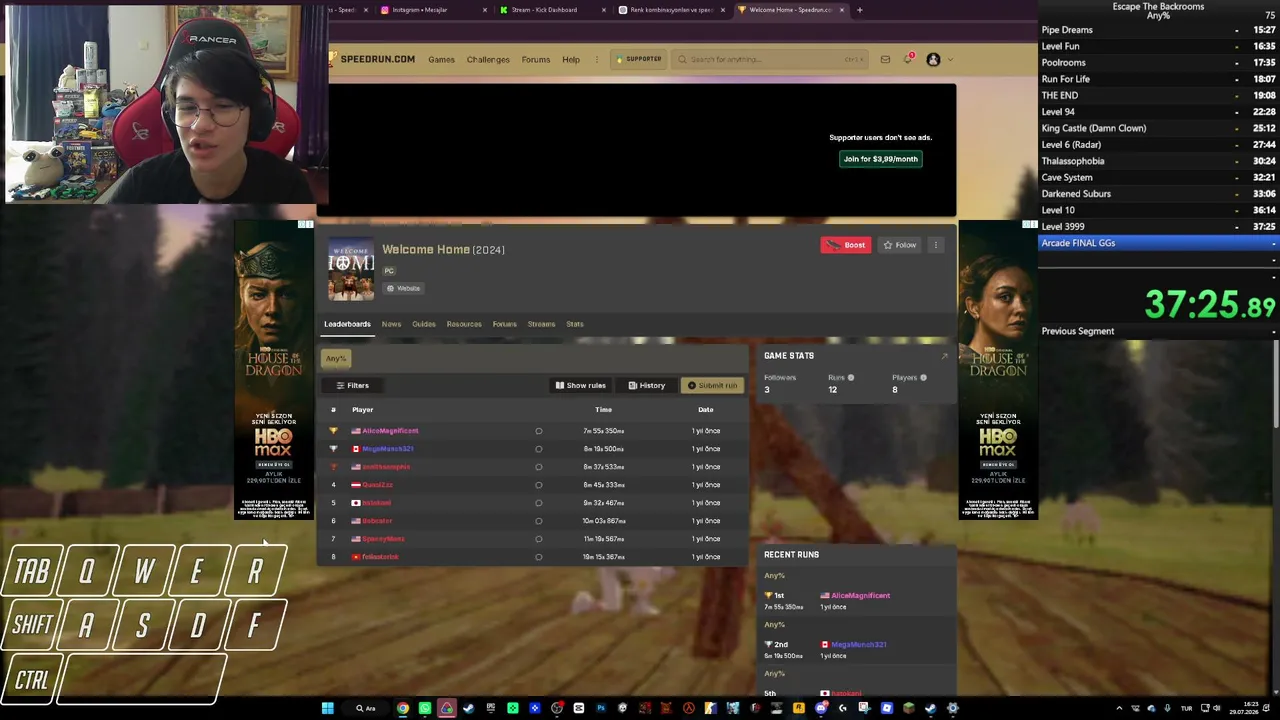Focus the 'Search for anything' field
Image resolution: width=1280 pixels, height=720 pixels.
click(770, 59)
